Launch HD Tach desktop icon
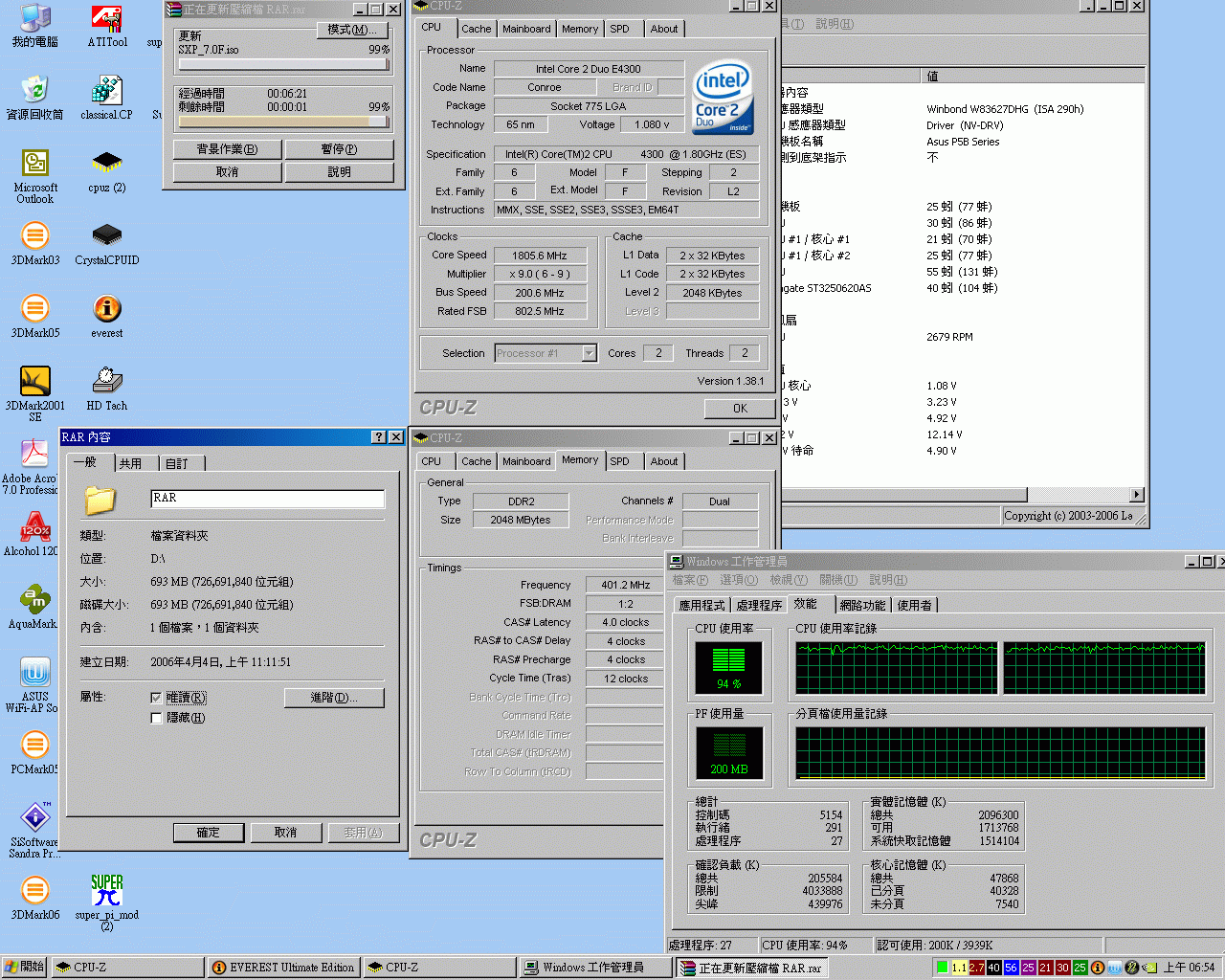This screenshot has height=980, width=1225. [106, 389]
